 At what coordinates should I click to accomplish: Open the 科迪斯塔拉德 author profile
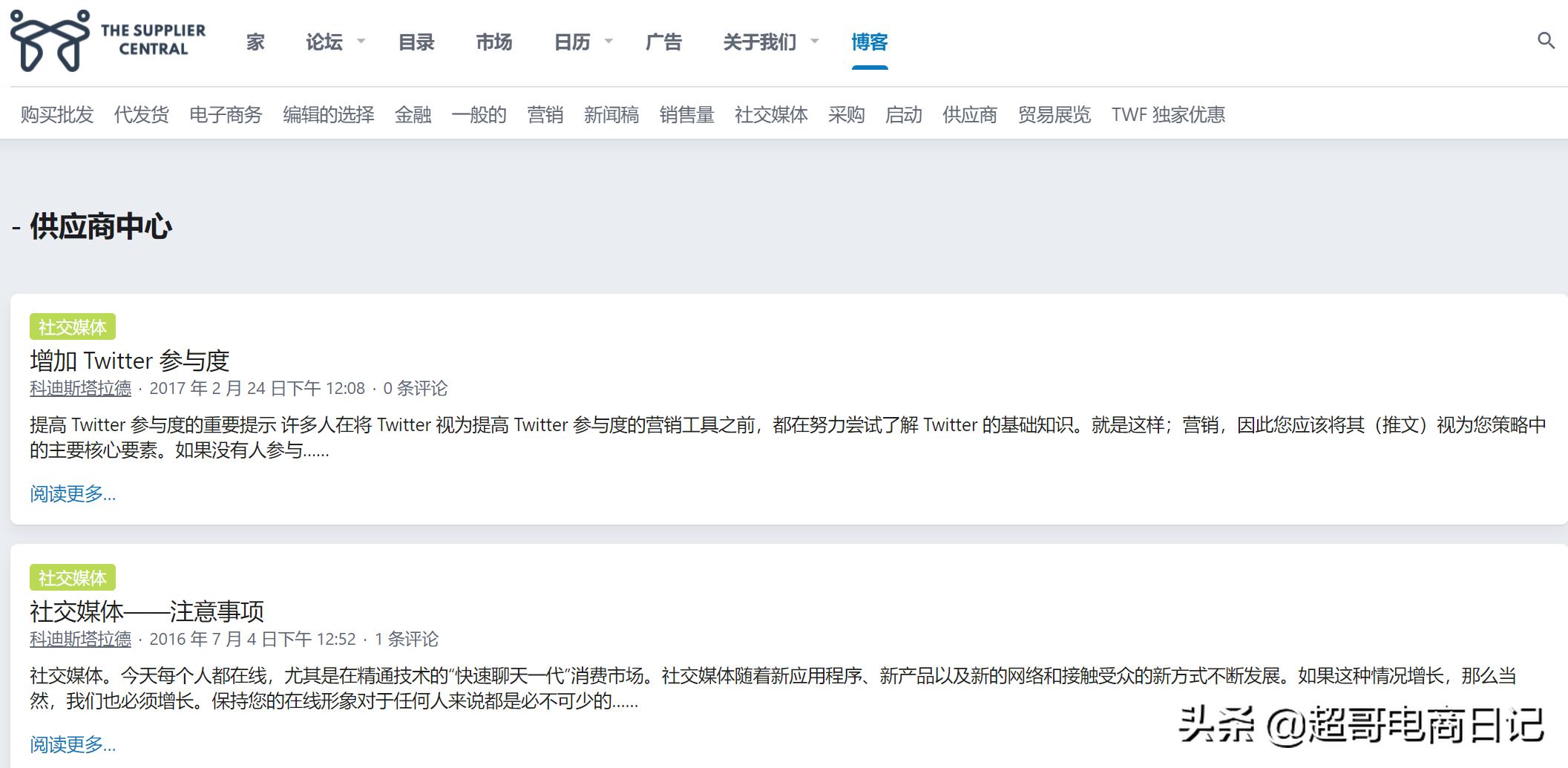[79, 388]
